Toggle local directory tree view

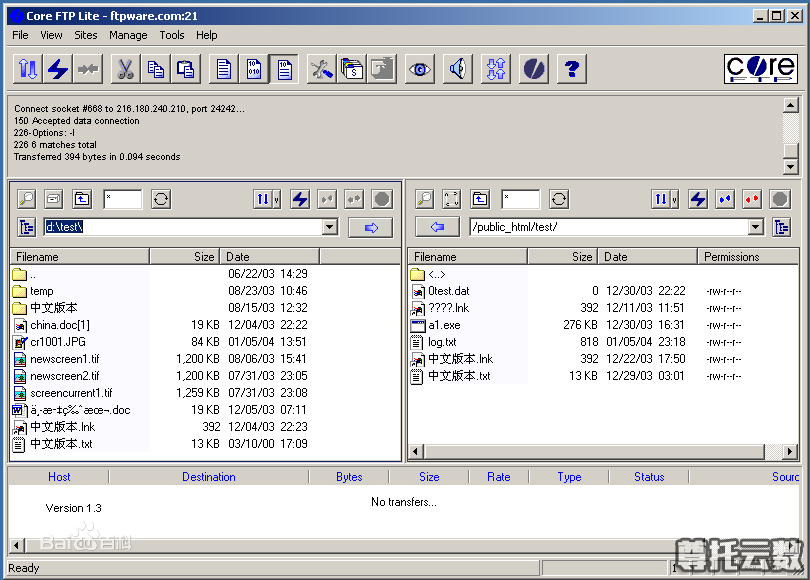click(26, 227)
